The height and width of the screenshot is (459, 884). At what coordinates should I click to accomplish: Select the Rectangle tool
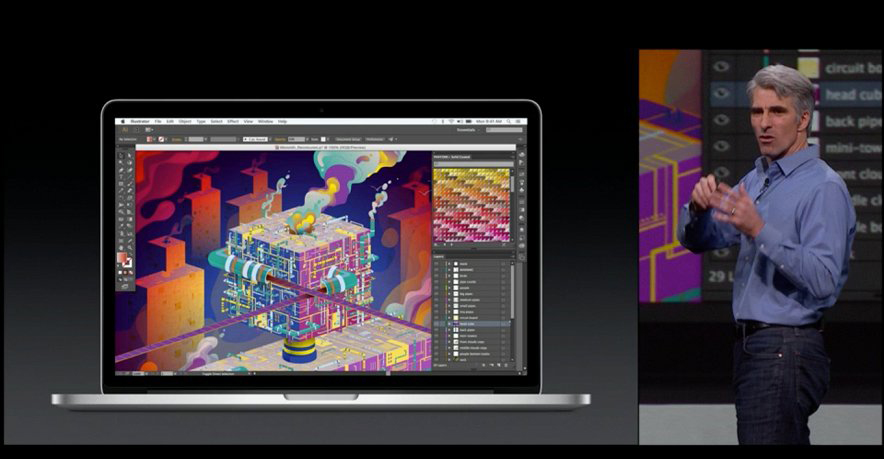point(121,184)
